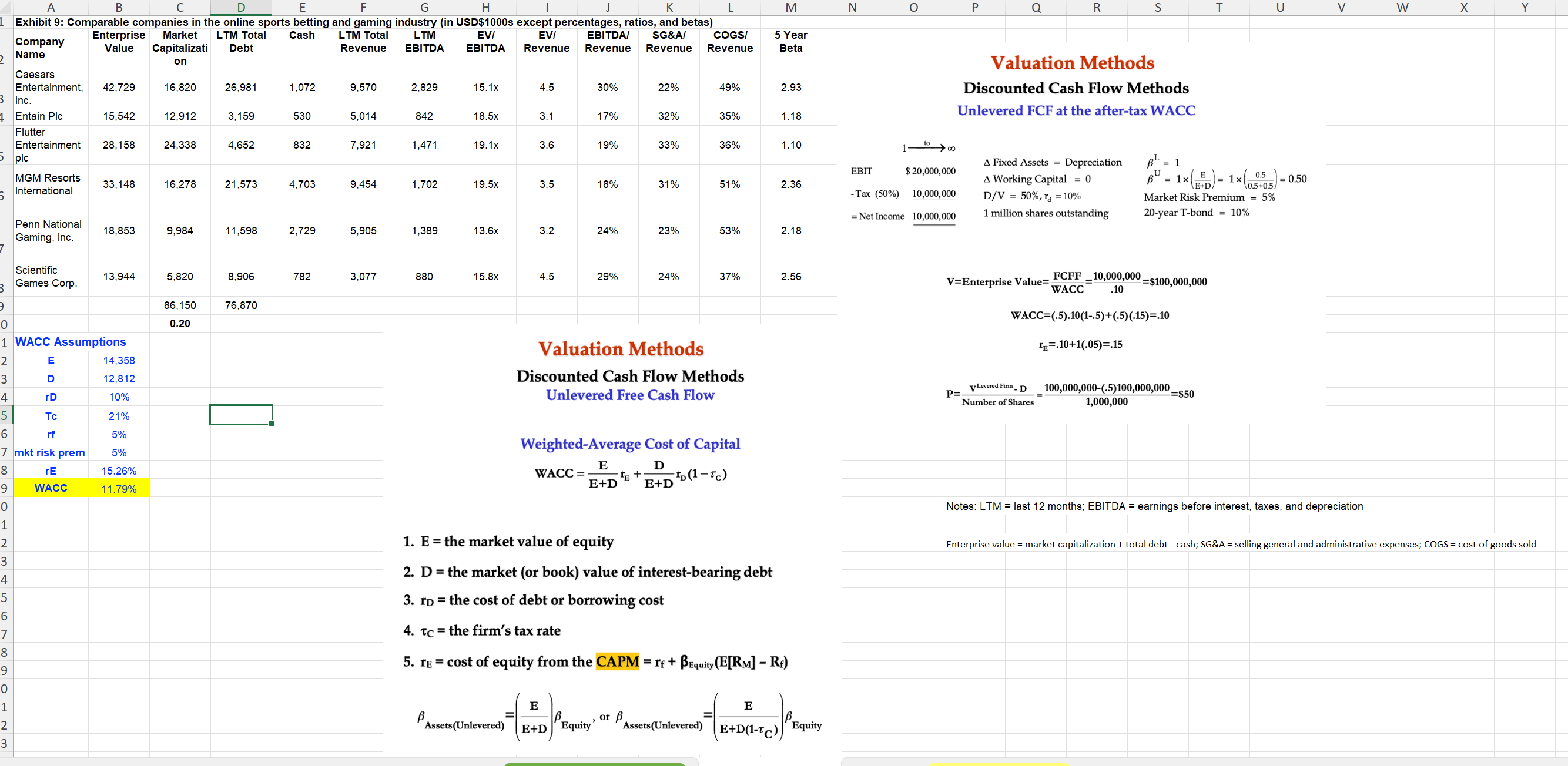Image resolution: width=1568 pixels, height=766 pixels.
Task: Click Scientific Games Corp. EV/EBITDA 15.8x
Action: point(485,276)
